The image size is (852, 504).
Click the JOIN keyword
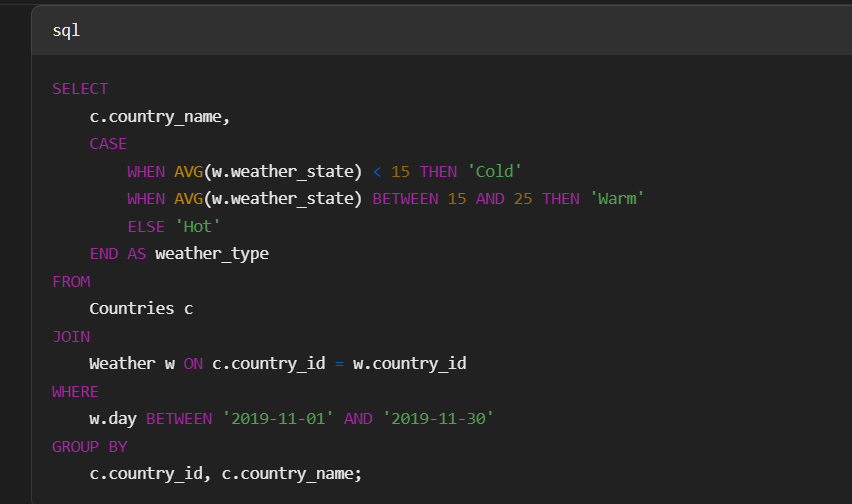coord(71,337)
